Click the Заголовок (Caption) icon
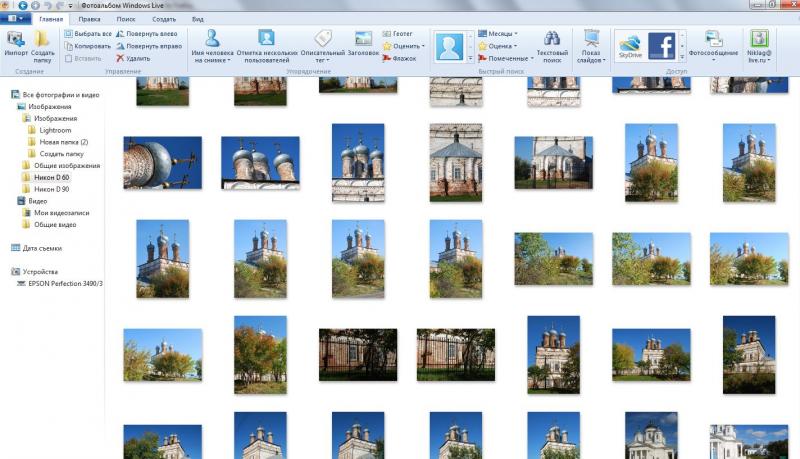Screen dimensions: 800x459 (363, 38)
